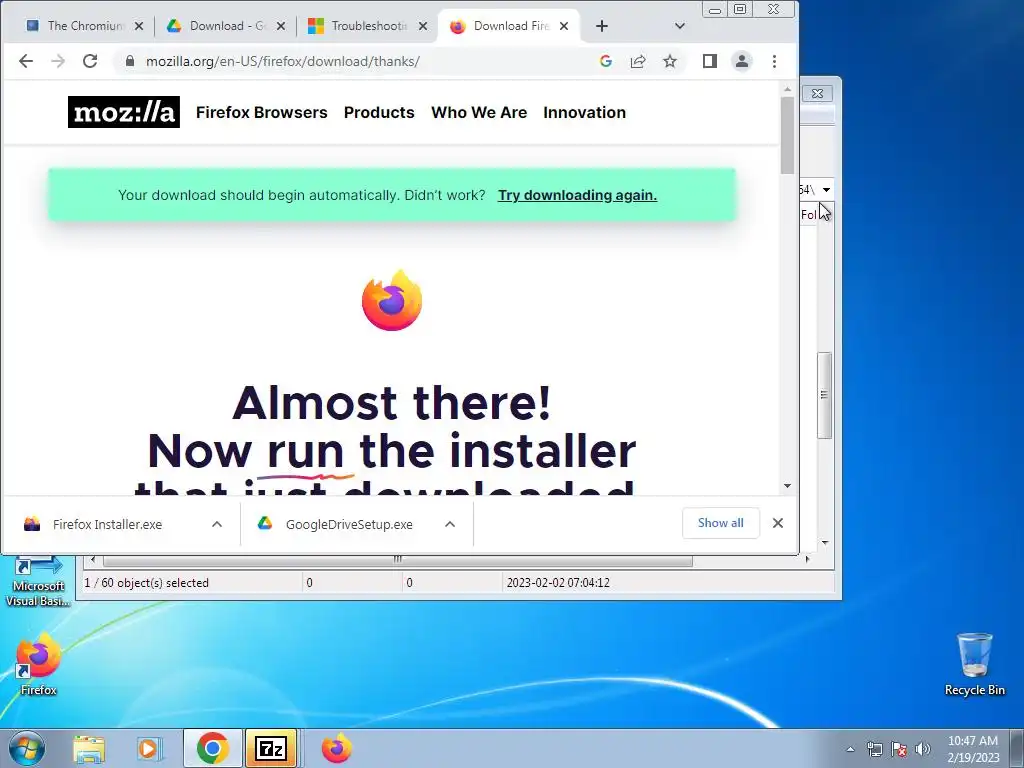The width and height of the screenshot is (1024, 768).
Task: Select Firefox desktop shortcut
Action: (x=39, y=664)
